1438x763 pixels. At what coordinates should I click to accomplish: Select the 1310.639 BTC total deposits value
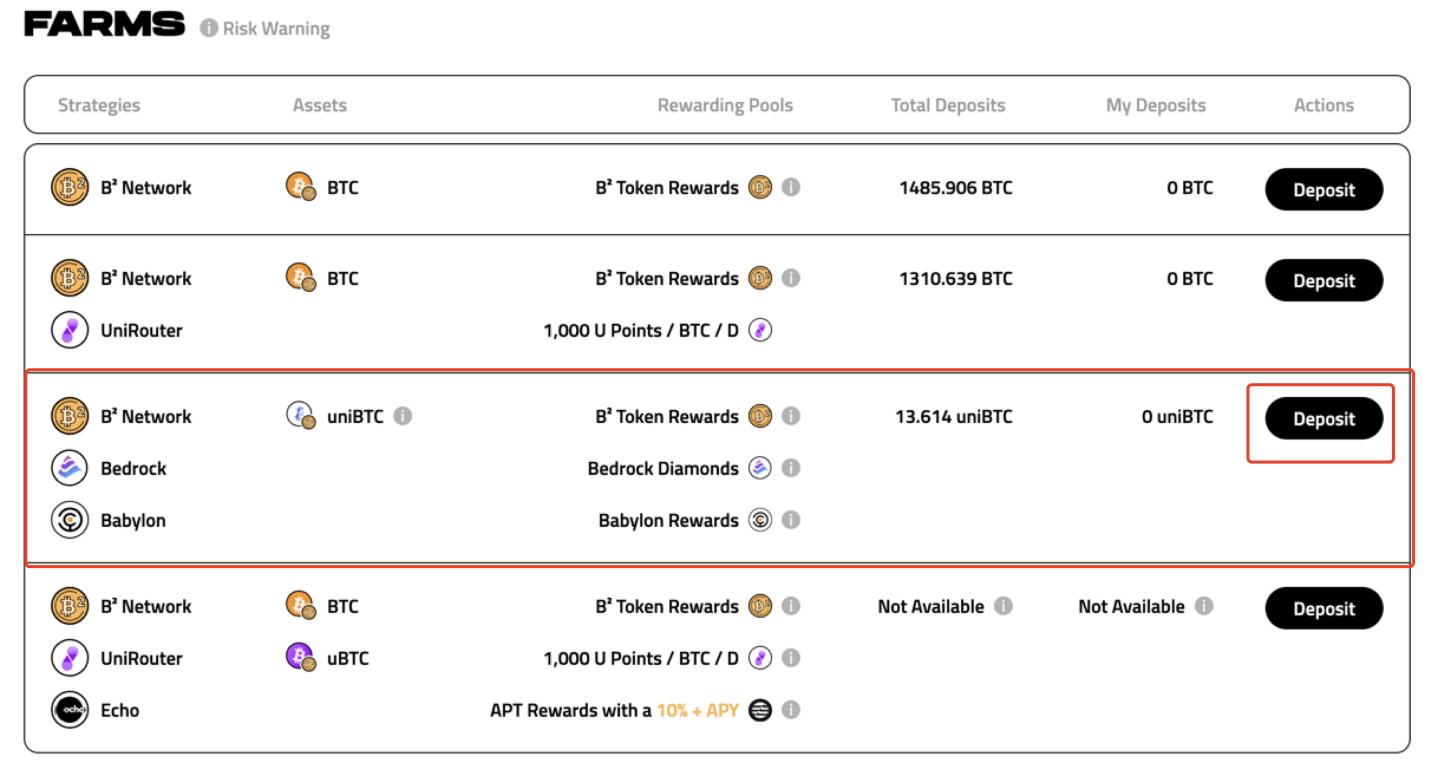coord(956,279)
